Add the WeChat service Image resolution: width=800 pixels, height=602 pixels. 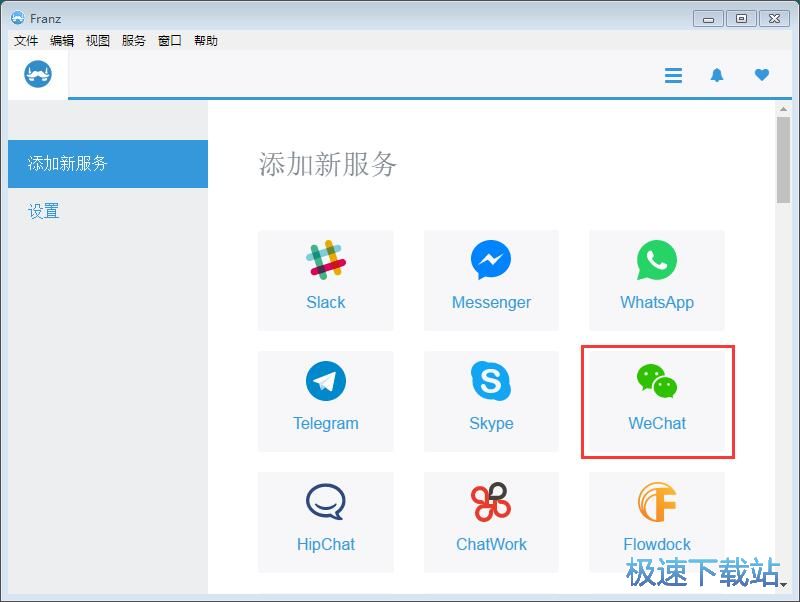(x=657, y=401)
